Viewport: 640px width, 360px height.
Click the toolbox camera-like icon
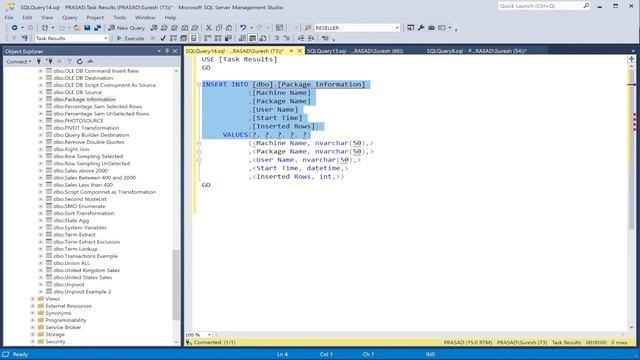point(431,28)
